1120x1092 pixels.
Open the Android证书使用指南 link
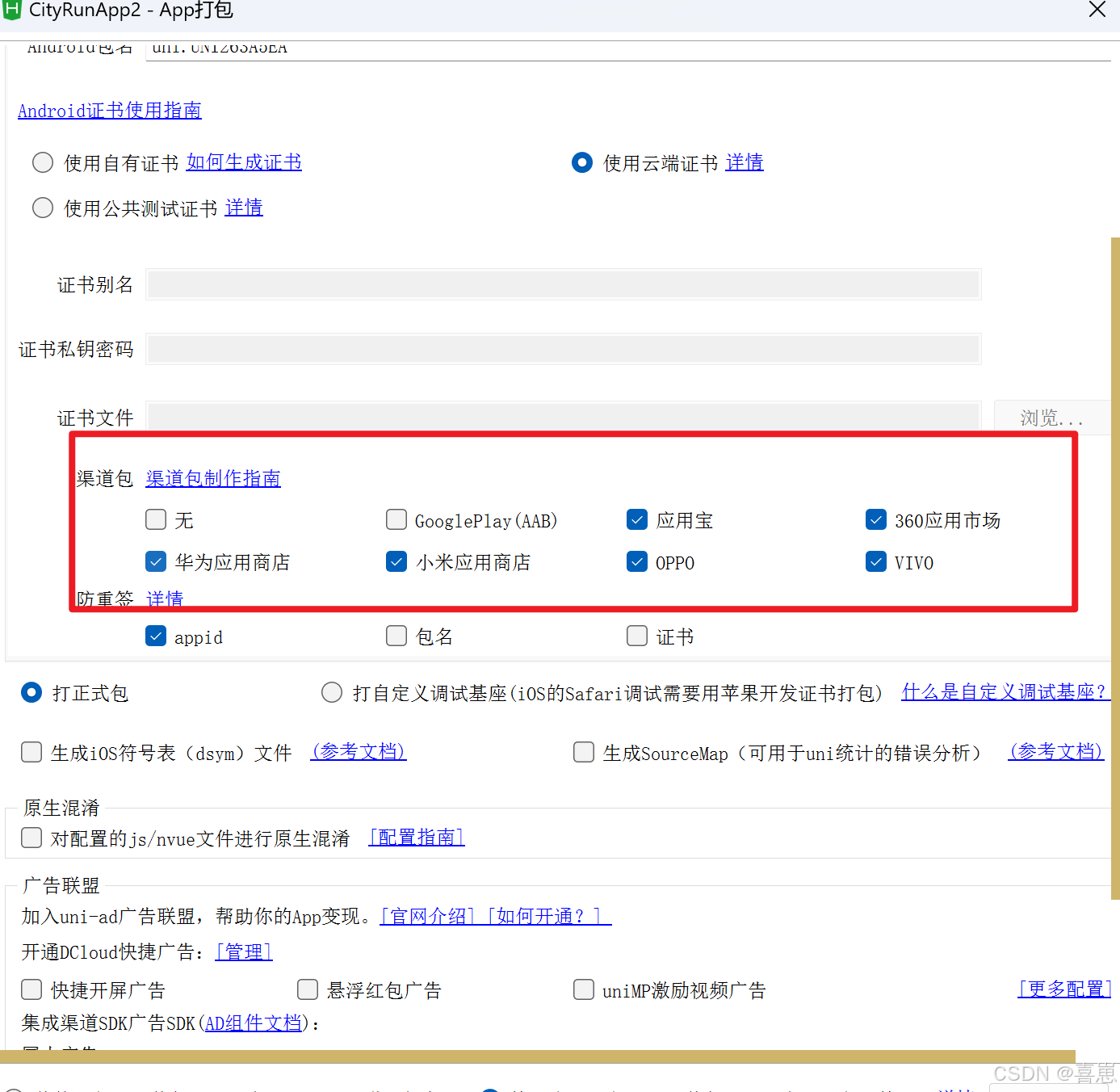[109, 111]
